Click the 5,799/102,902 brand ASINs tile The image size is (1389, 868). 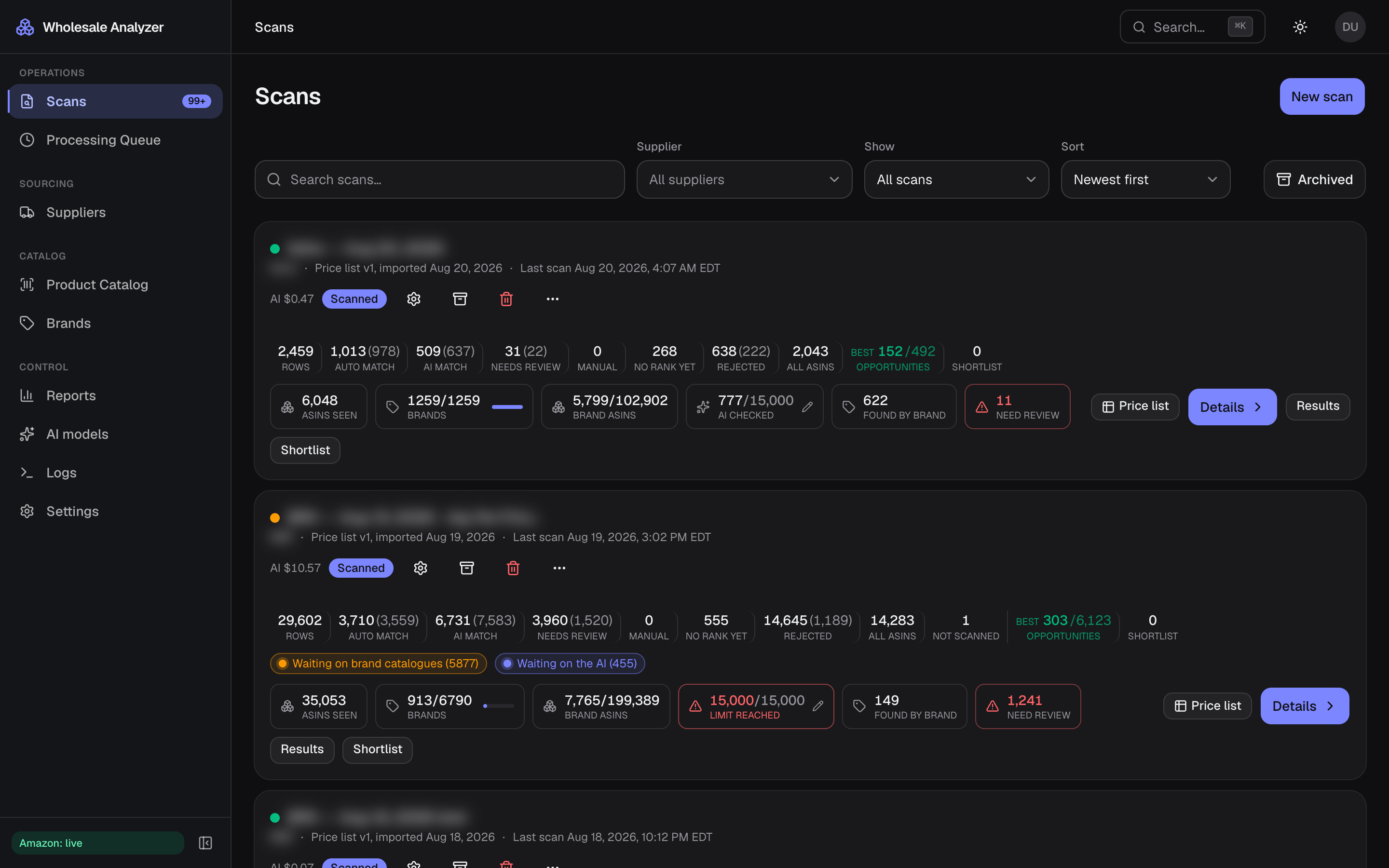pos(609,407)
